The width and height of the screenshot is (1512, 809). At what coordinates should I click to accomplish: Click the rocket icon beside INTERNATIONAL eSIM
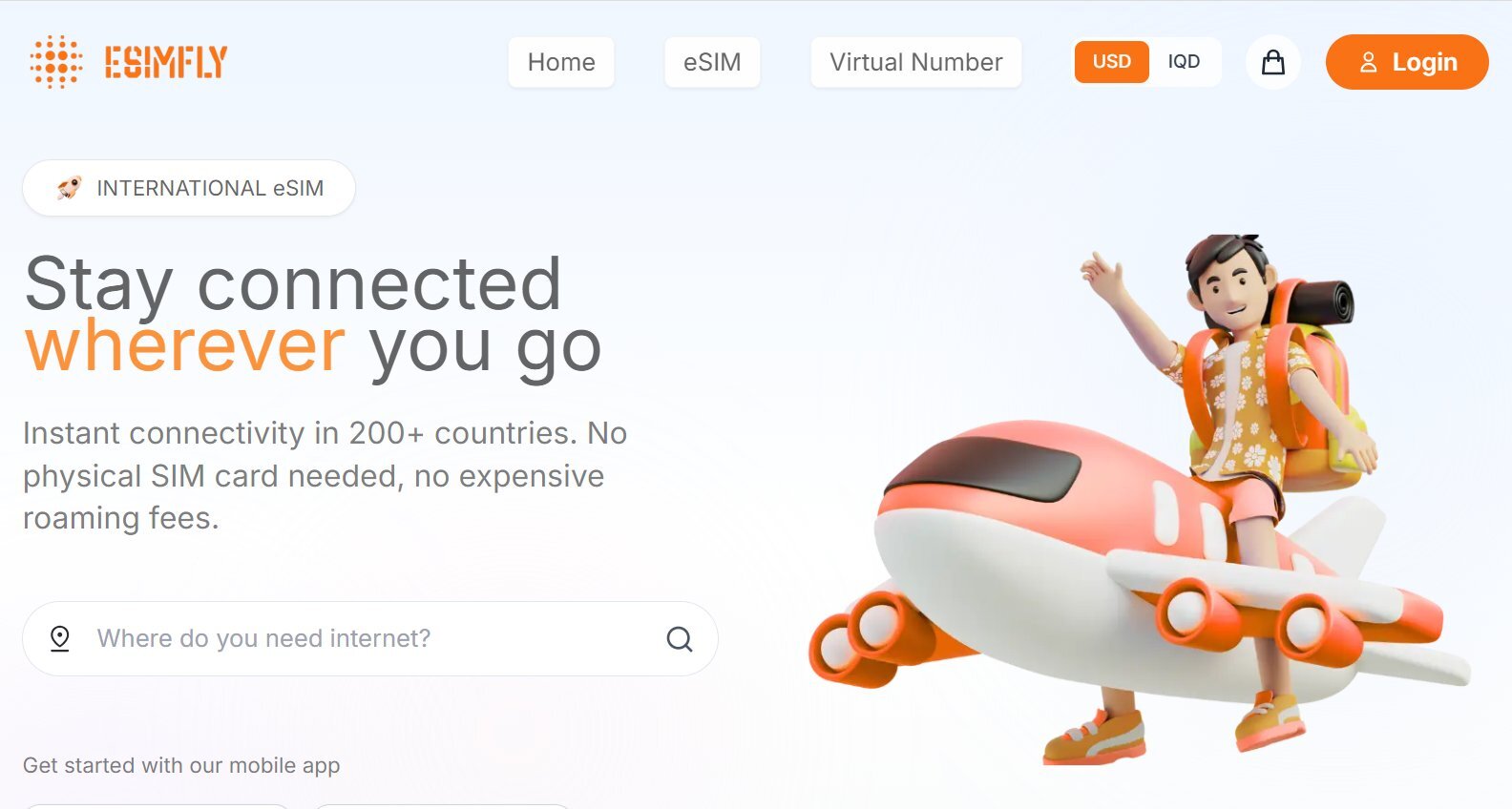coord(69,188)
